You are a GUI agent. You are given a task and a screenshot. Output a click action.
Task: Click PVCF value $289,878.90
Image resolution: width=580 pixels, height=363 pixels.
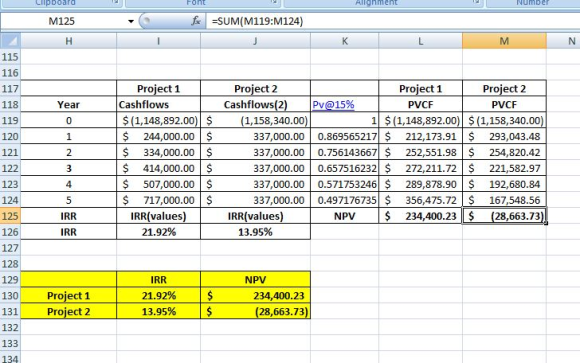[x=420, y=184]
